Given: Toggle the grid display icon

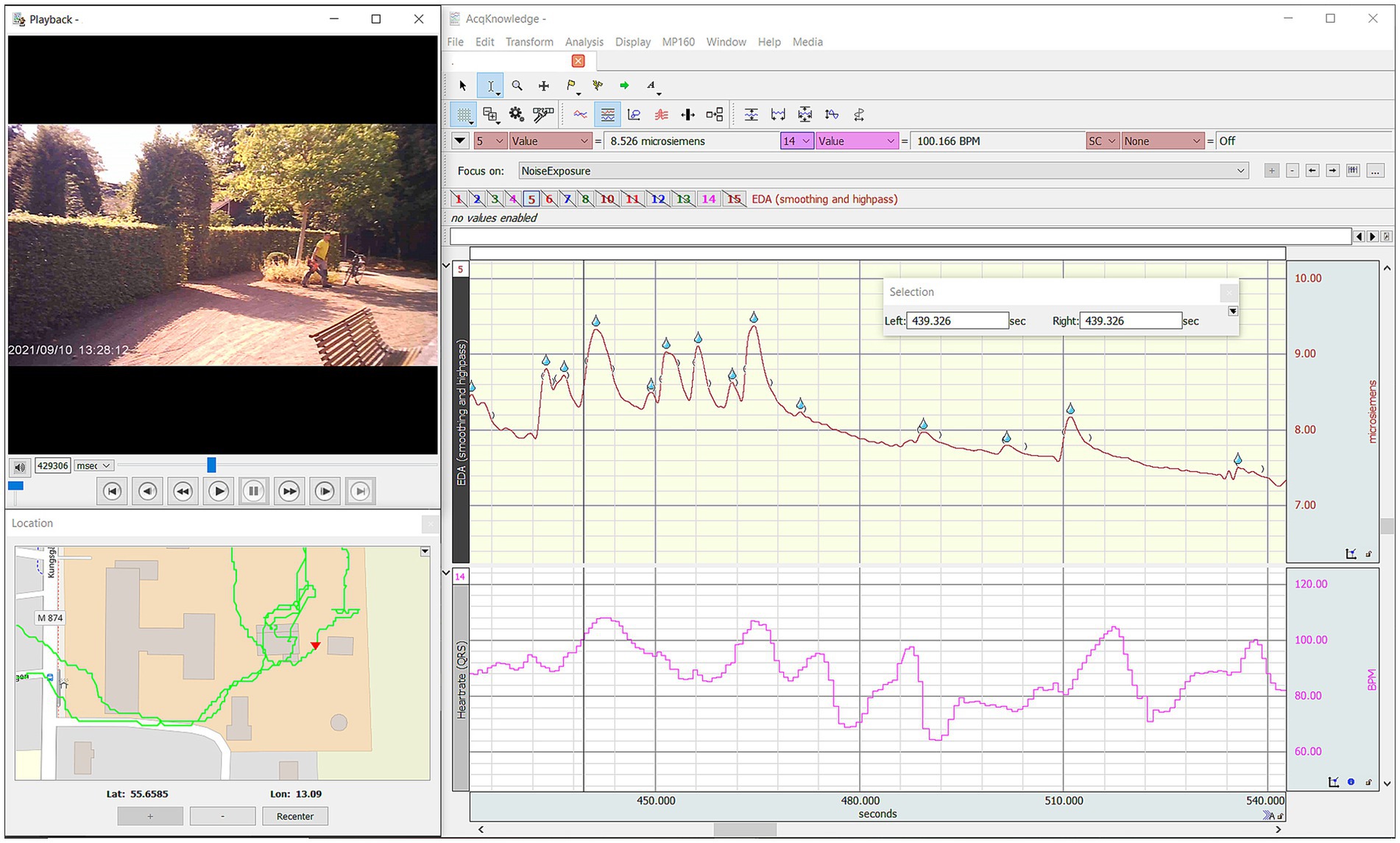Looking at the screenshot, I should (464, 115).
